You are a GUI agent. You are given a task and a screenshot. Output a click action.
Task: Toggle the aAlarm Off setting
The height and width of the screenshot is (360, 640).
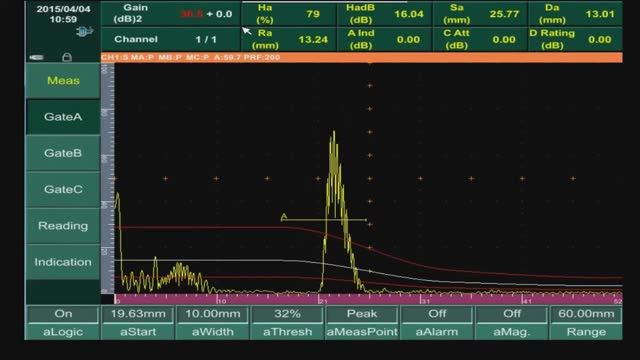pyautogui.click(x=437, y=322)
